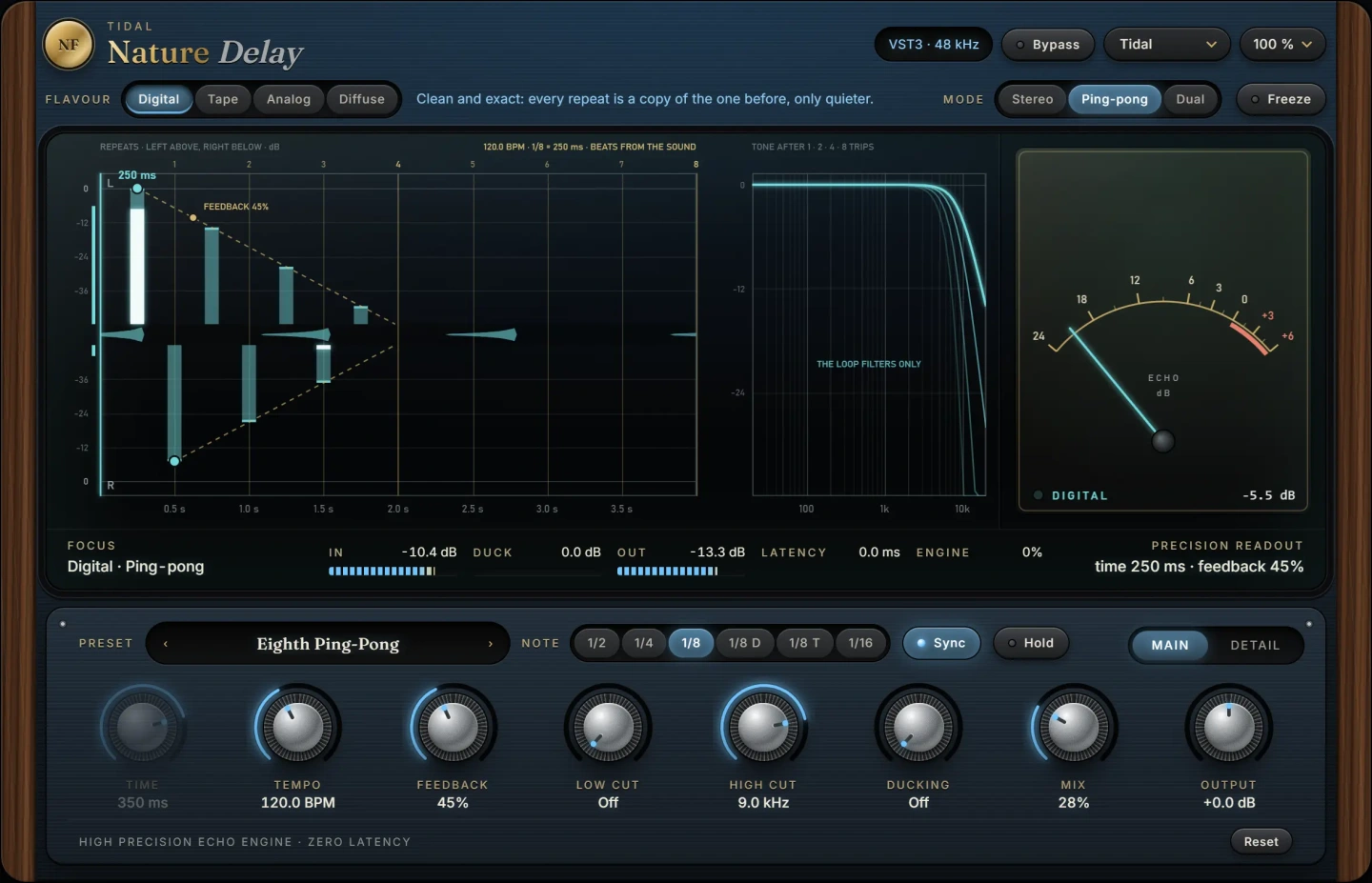Viewport: 1372px width, 883px height.
Task: Click the 28% mix value
Action: pos(1074,803)
